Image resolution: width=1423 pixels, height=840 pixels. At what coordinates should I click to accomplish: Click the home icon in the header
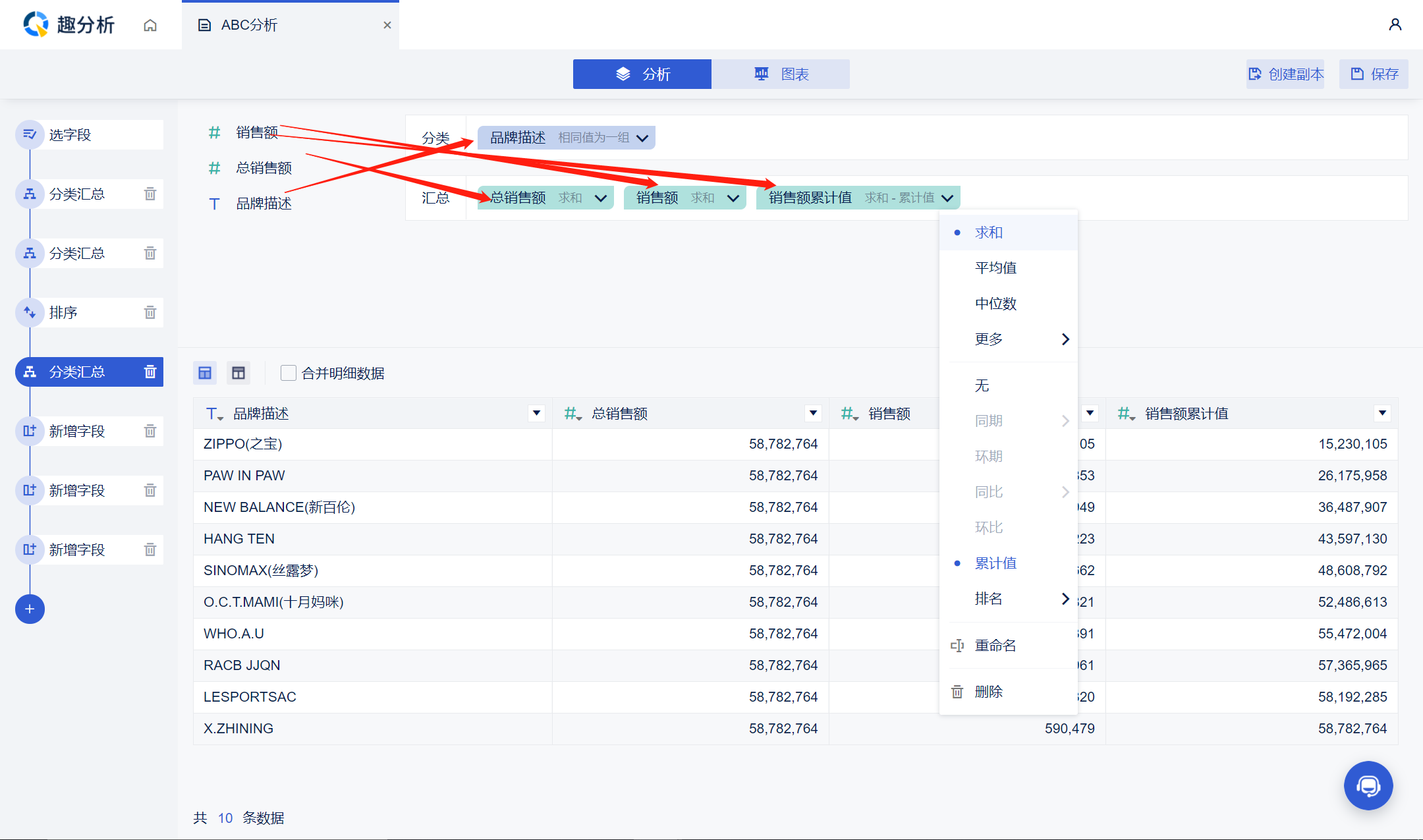(150, 25)
